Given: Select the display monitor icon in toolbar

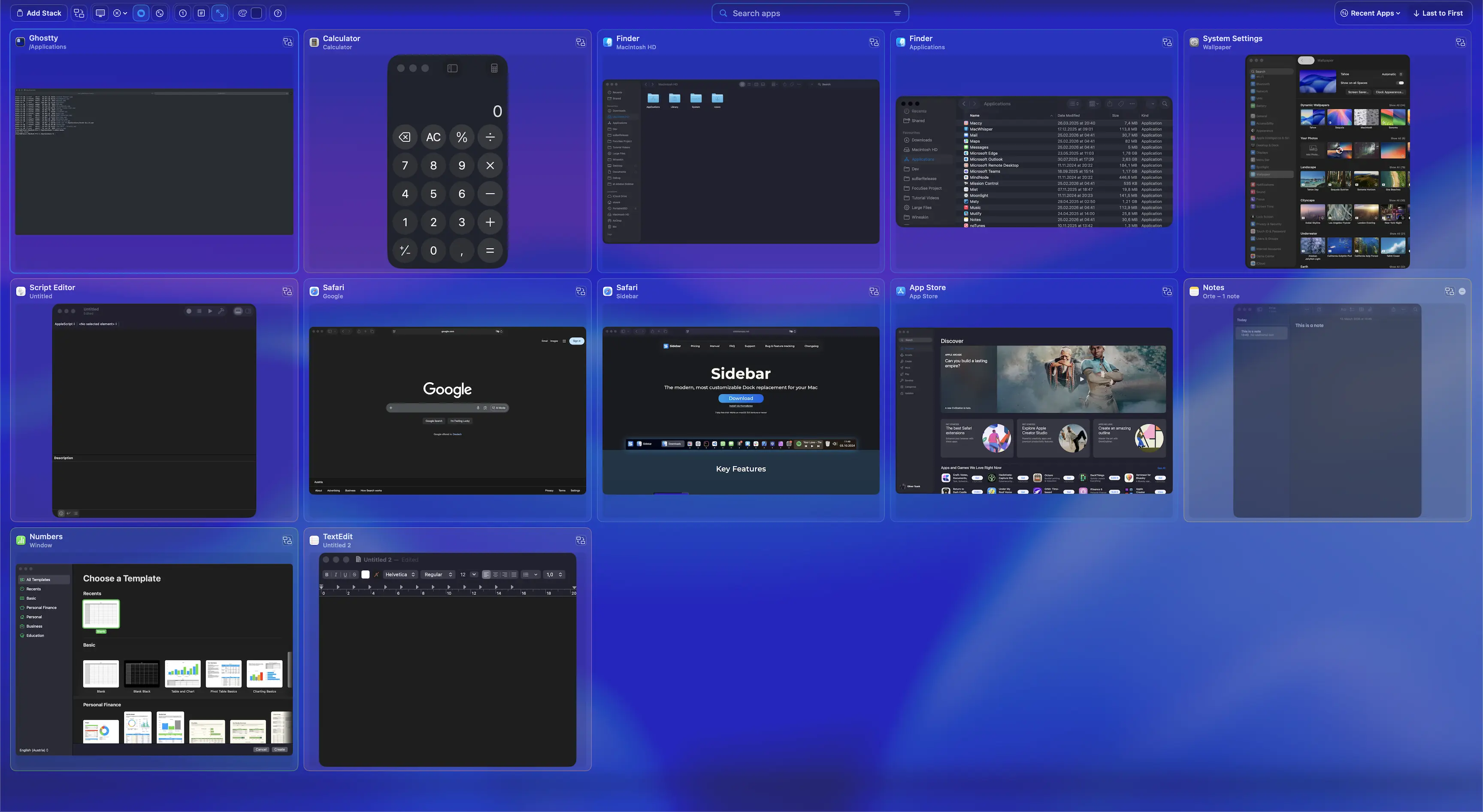Looking at the screenshot, I should point(101,13).
